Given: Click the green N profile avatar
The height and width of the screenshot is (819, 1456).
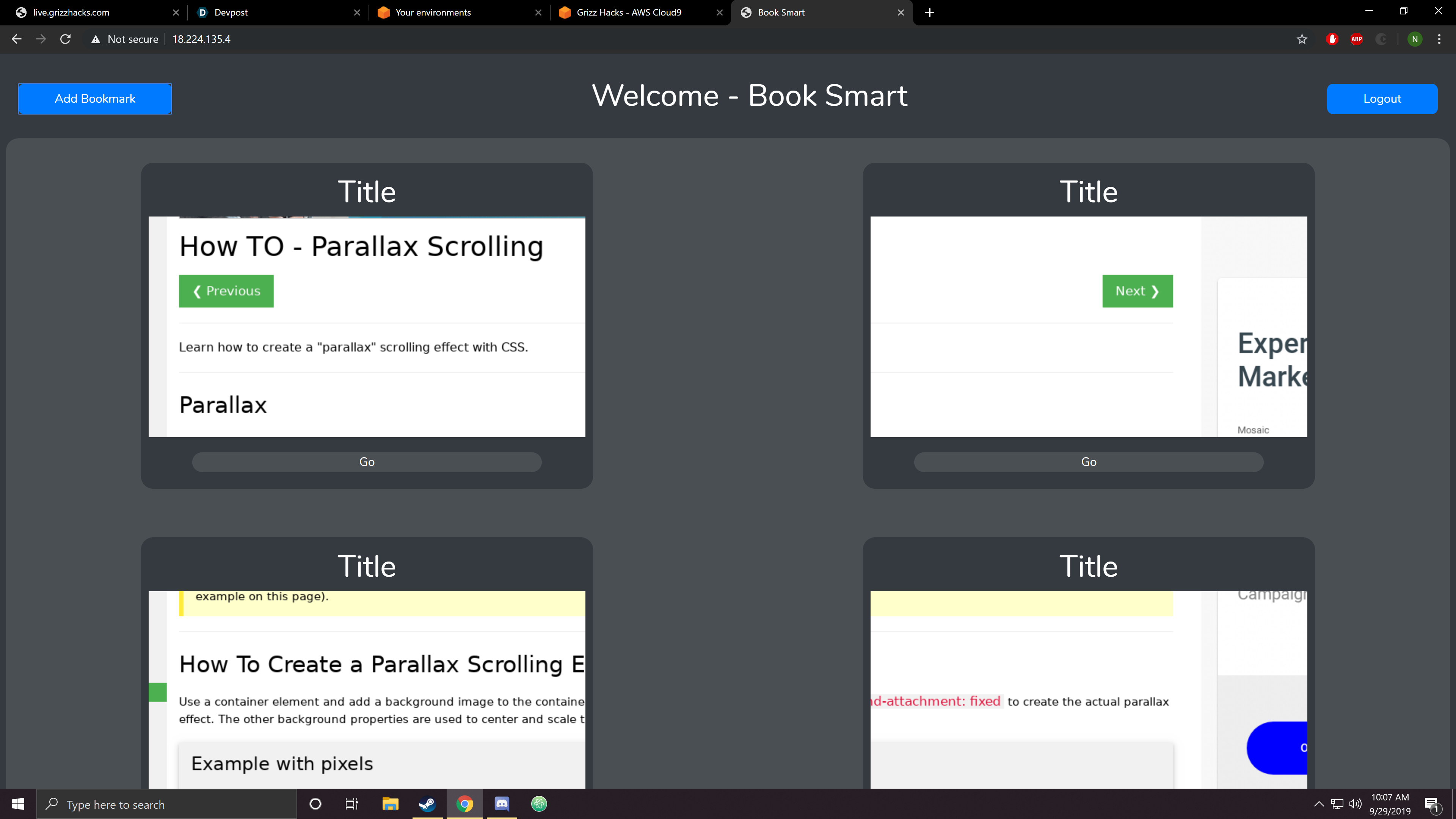Looking at the screenshot, I should [x=1415, y=39].
